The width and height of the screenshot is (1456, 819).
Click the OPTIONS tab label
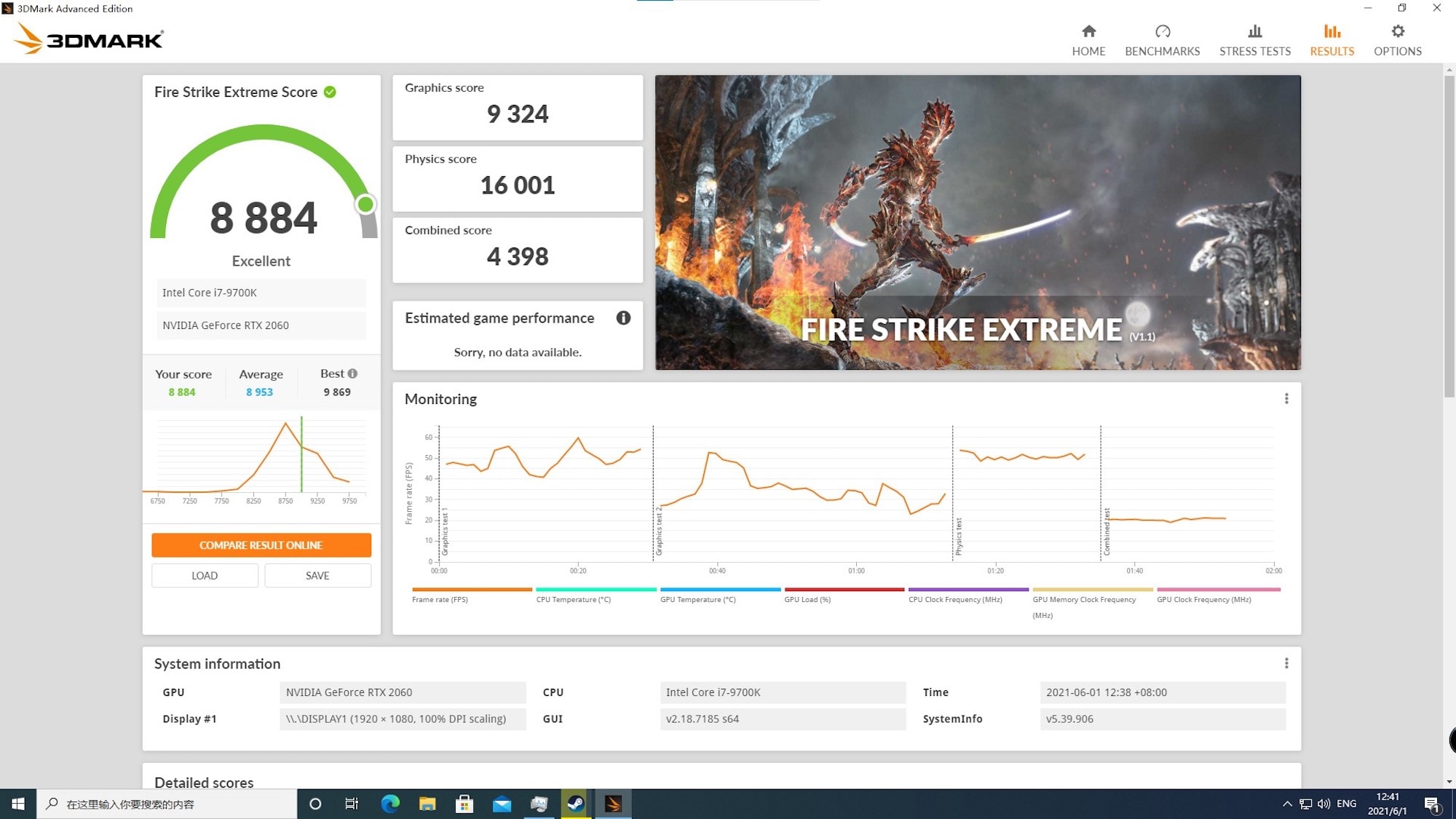coord(1398,51)
